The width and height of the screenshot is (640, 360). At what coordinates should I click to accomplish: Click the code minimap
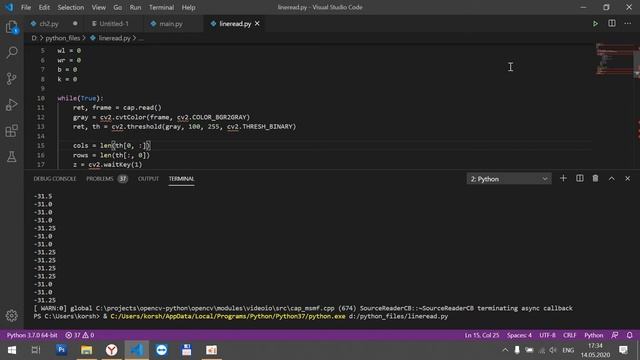614,60
